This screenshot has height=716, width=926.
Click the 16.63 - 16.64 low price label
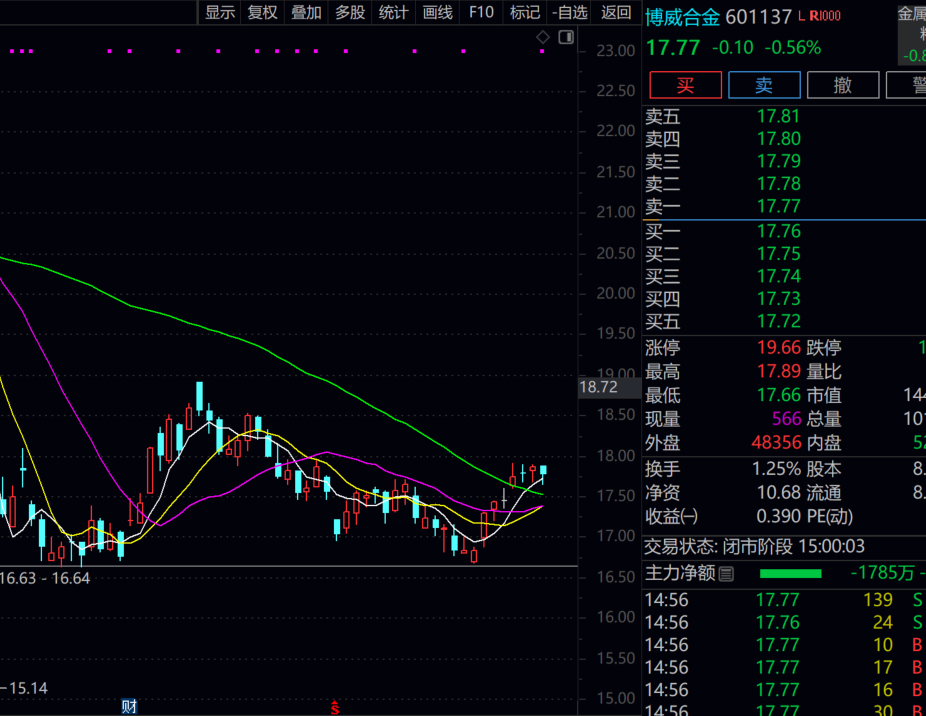tap(45, 578)
